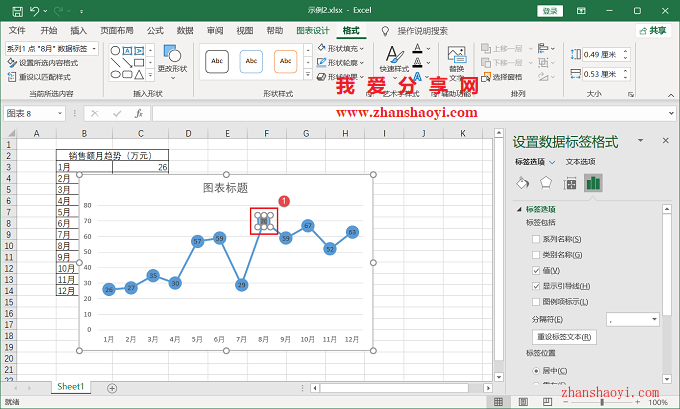Switch to Page Break Preview icon
The width and height of the screenshot is (680, 409).
click(547, 402)
